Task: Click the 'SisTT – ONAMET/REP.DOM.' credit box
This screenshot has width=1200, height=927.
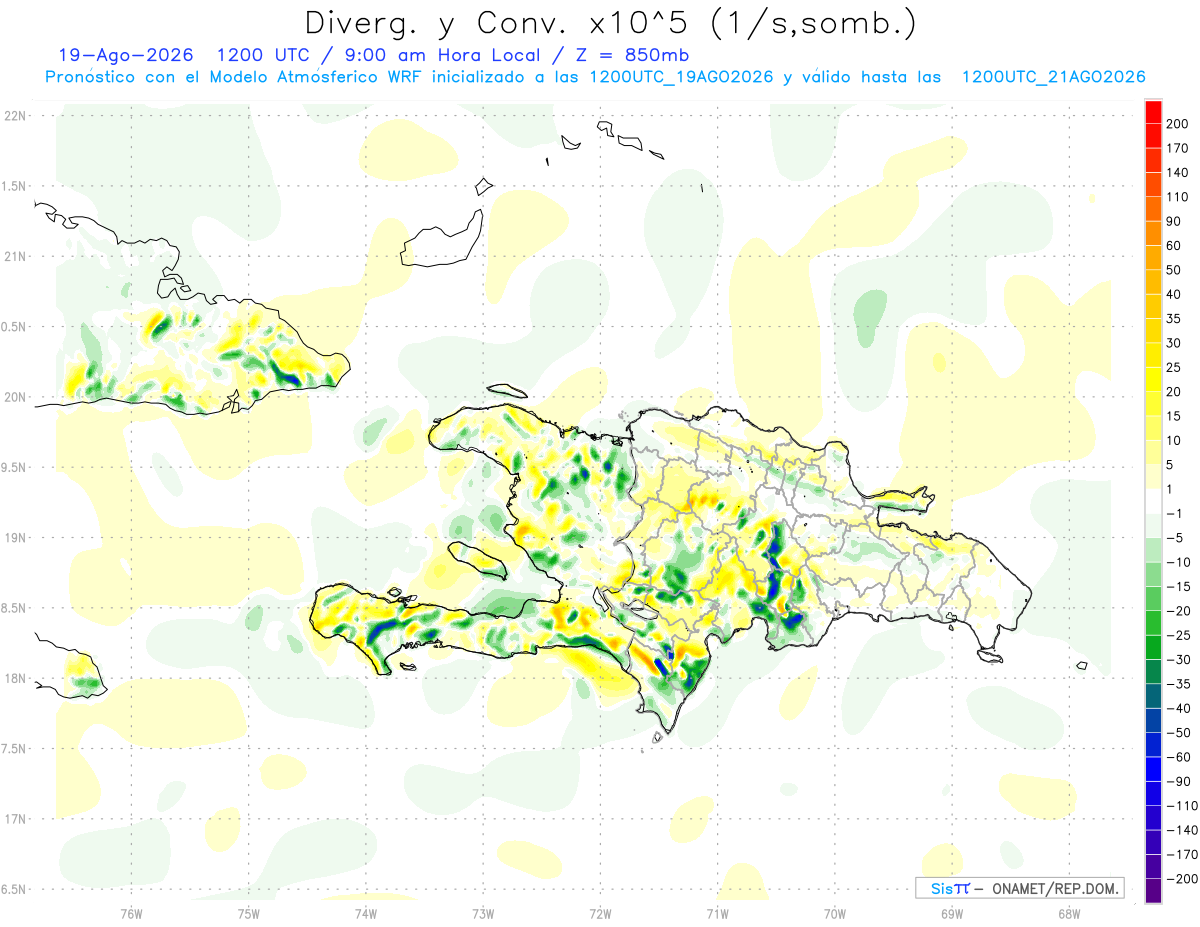Action: coord(1019,888)
